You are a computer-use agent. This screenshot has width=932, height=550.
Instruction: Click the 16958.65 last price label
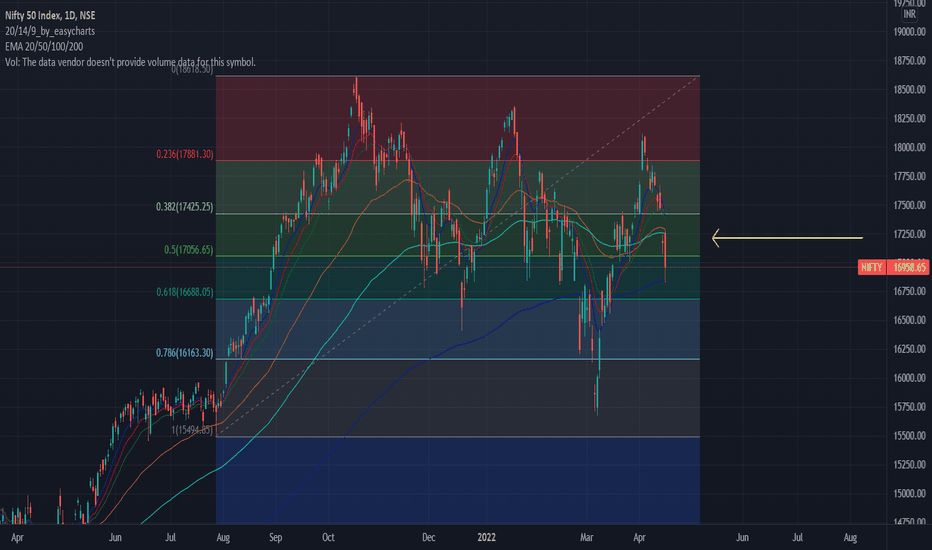909,267
